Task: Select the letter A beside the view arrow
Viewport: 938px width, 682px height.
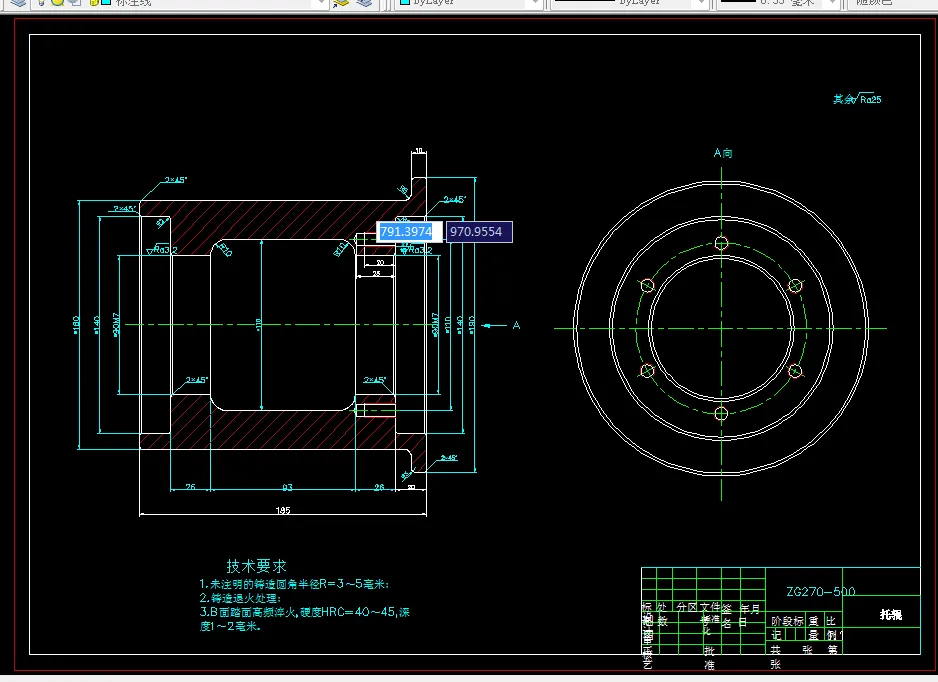Action: pos(516,325)
